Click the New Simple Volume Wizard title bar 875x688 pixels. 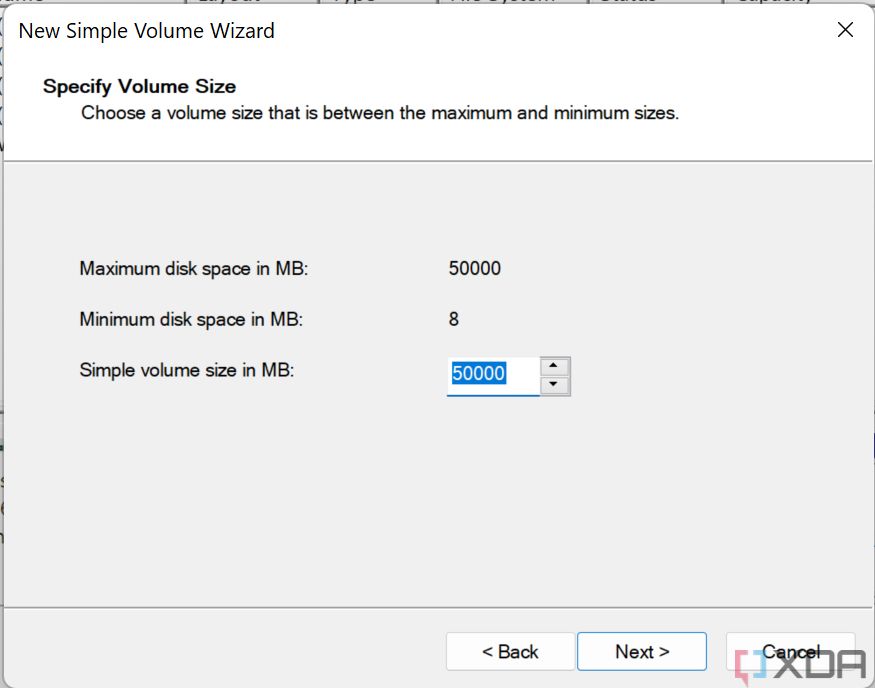pyautogui.click(x=400, y=31)
